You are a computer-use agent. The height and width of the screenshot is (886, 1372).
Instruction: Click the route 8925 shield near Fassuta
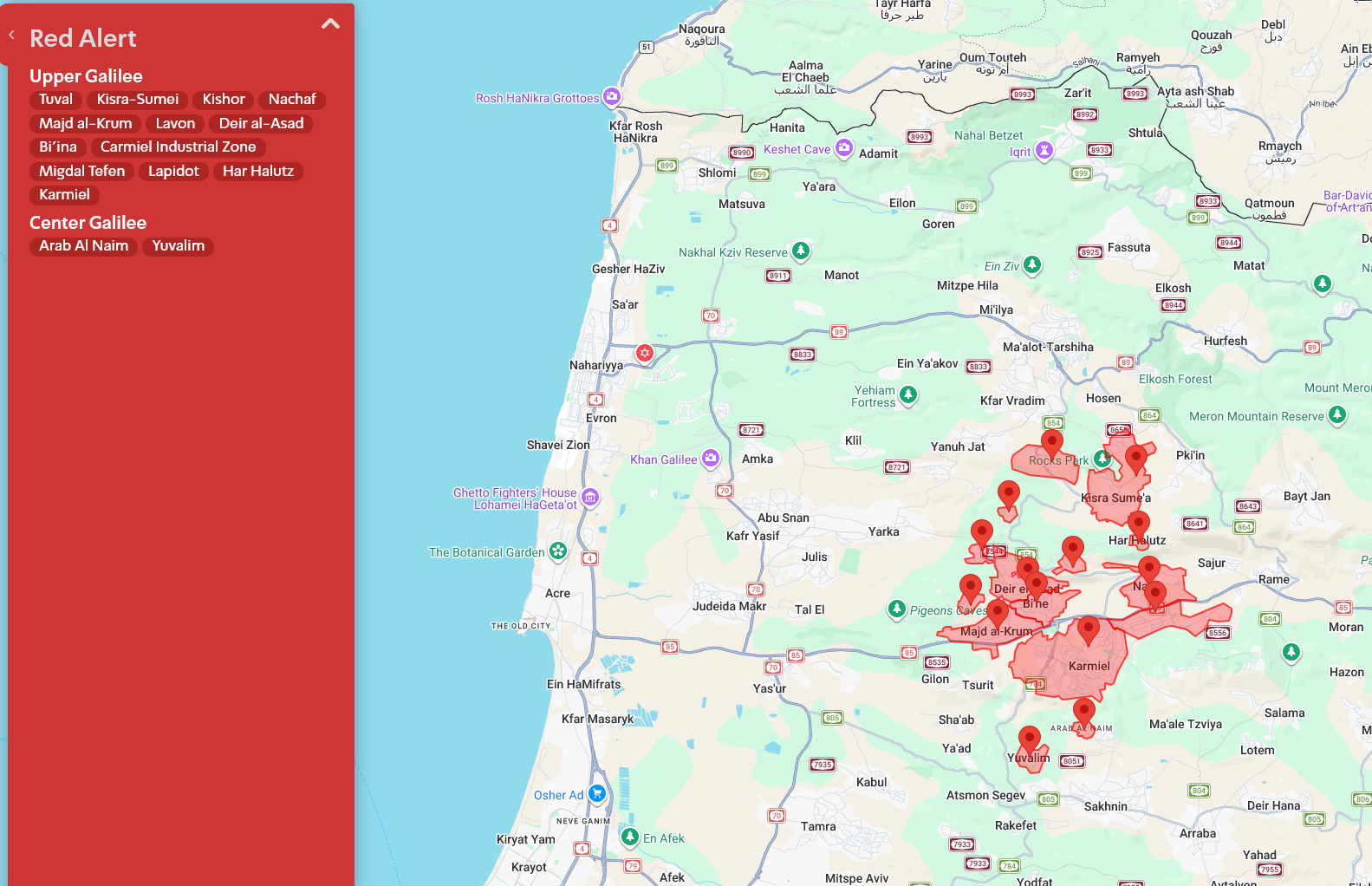(x=1090, y=252)
